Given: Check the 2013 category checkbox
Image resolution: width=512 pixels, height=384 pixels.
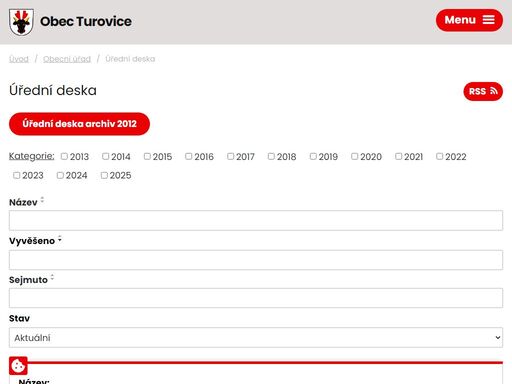Looking at the screenshot, I should (x=64, y=156).
